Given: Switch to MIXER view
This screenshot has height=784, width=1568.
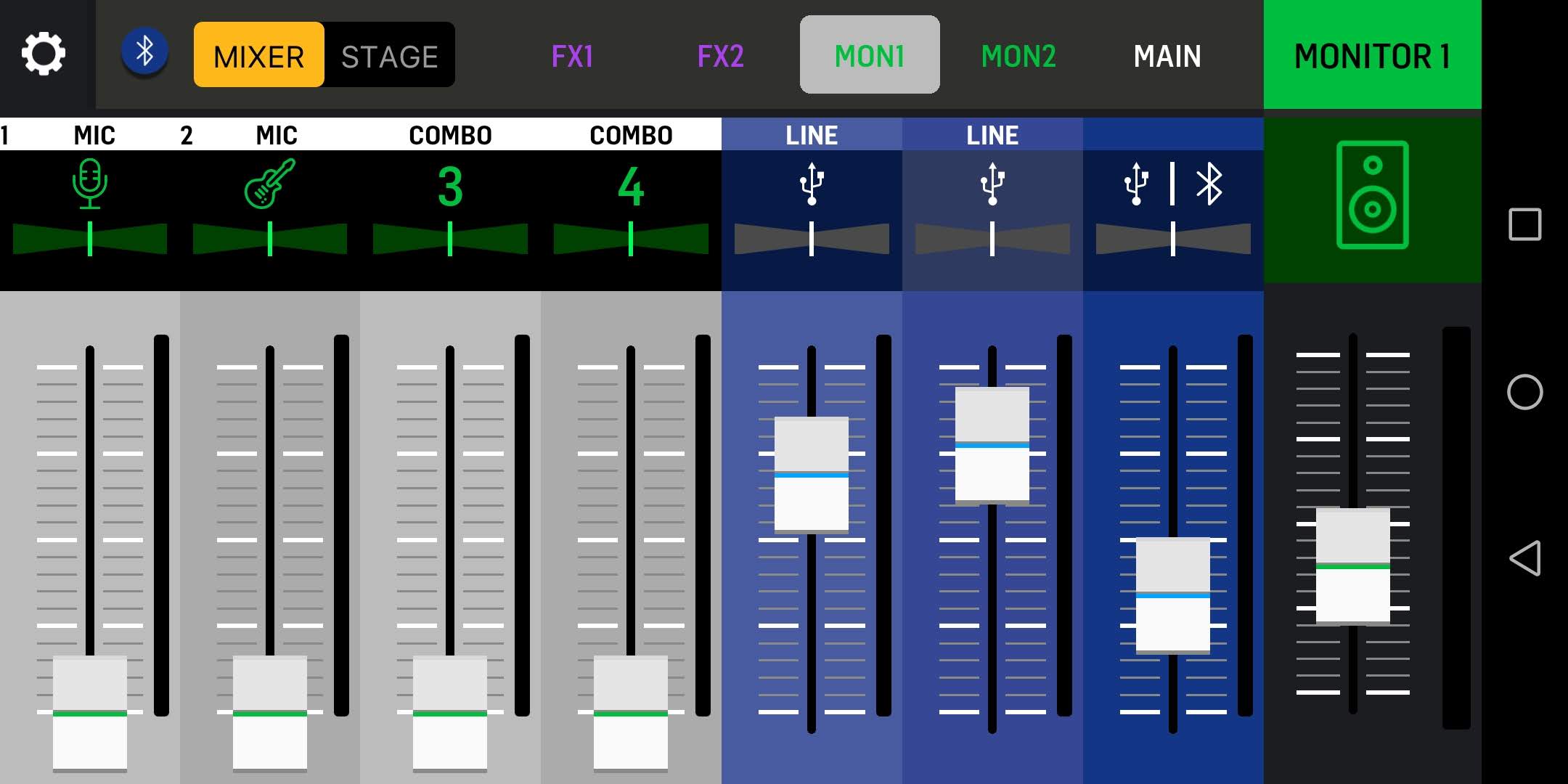Looking at the screenshot, I should click(x=258, y=55).
